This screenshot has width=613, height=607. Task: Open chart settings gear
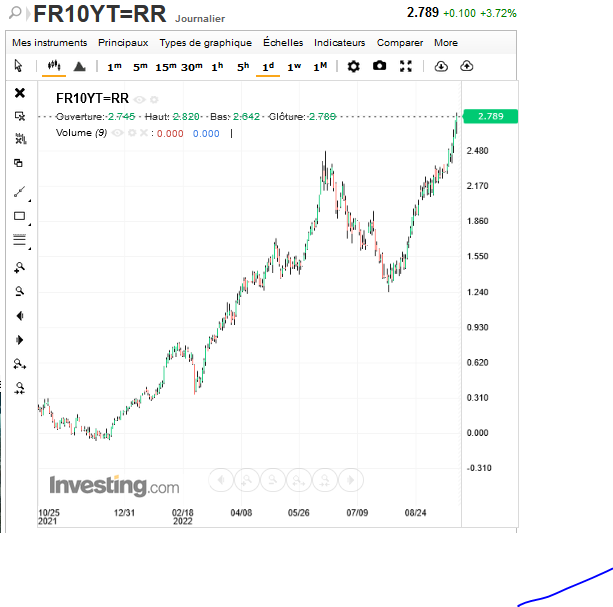point(353,66)
